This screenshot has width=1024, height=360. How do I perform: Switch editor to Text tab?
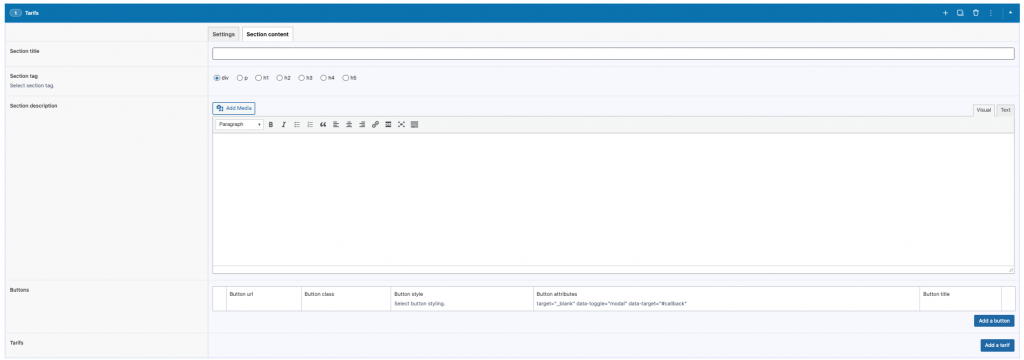pyautogui.click(x=1006, y=110)
